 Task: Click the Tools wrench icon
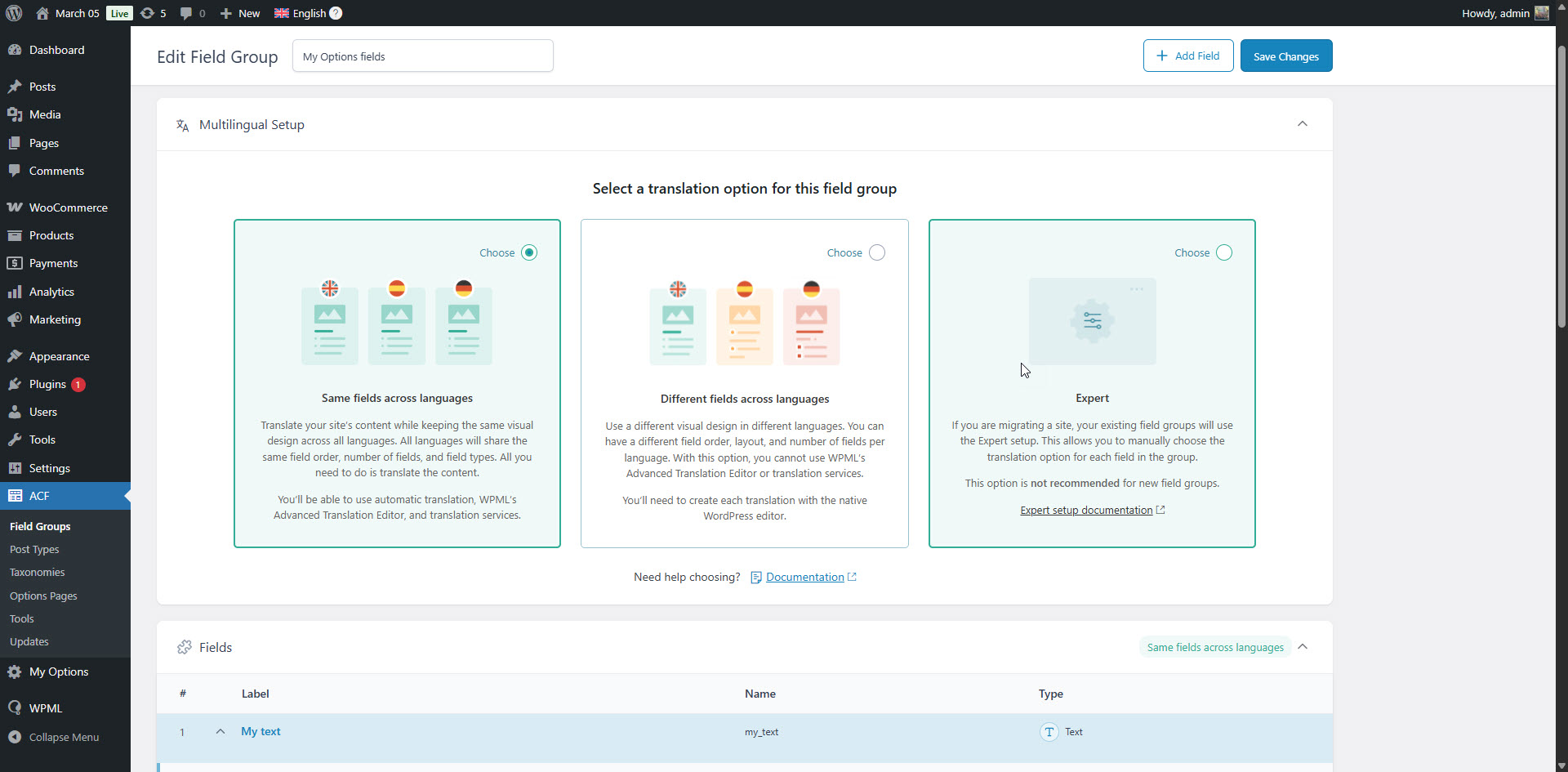[15, 440]
